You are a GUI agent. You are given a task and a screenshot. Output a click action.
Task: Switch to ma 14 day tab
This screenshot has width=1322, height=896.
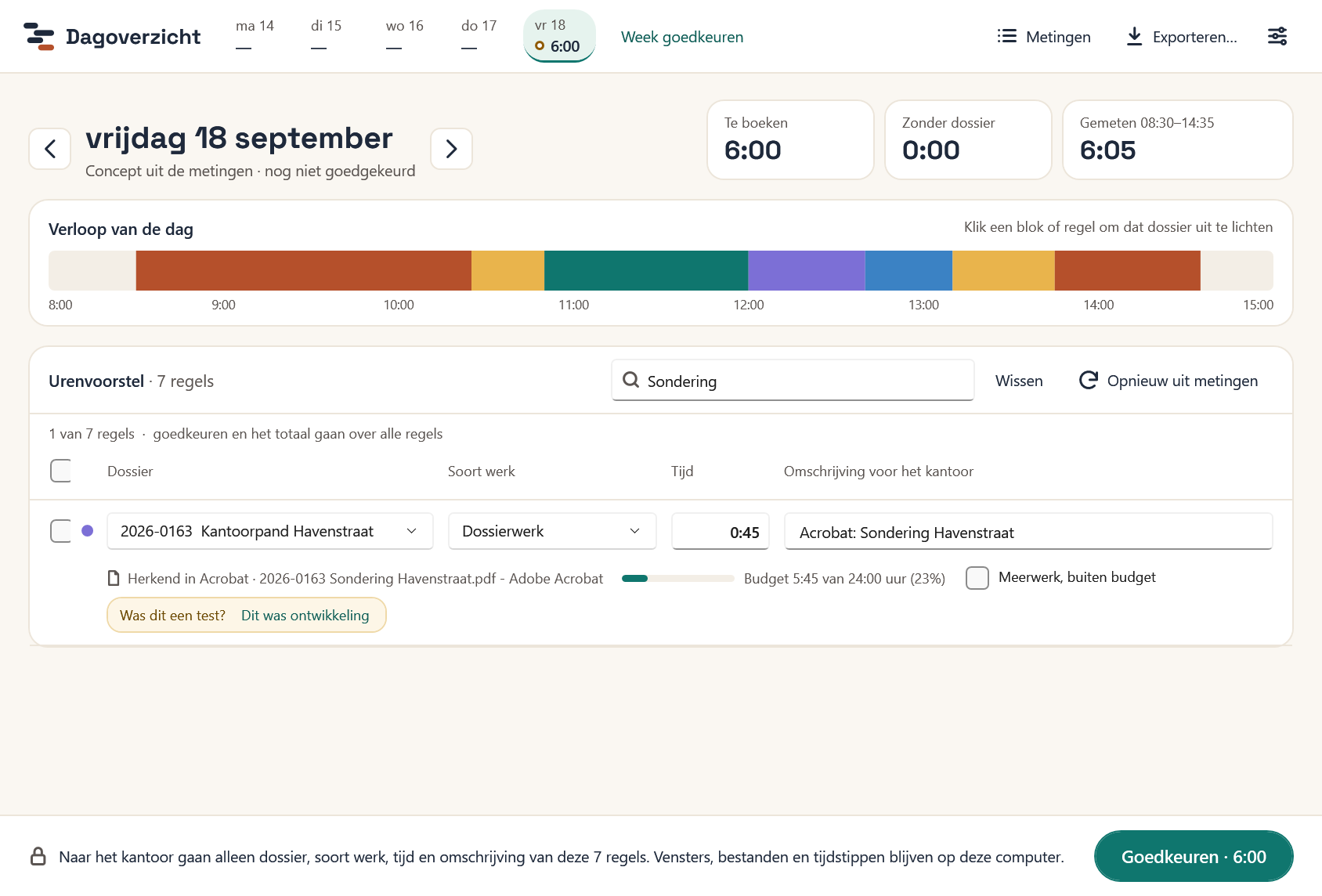(x=255, y=36)
